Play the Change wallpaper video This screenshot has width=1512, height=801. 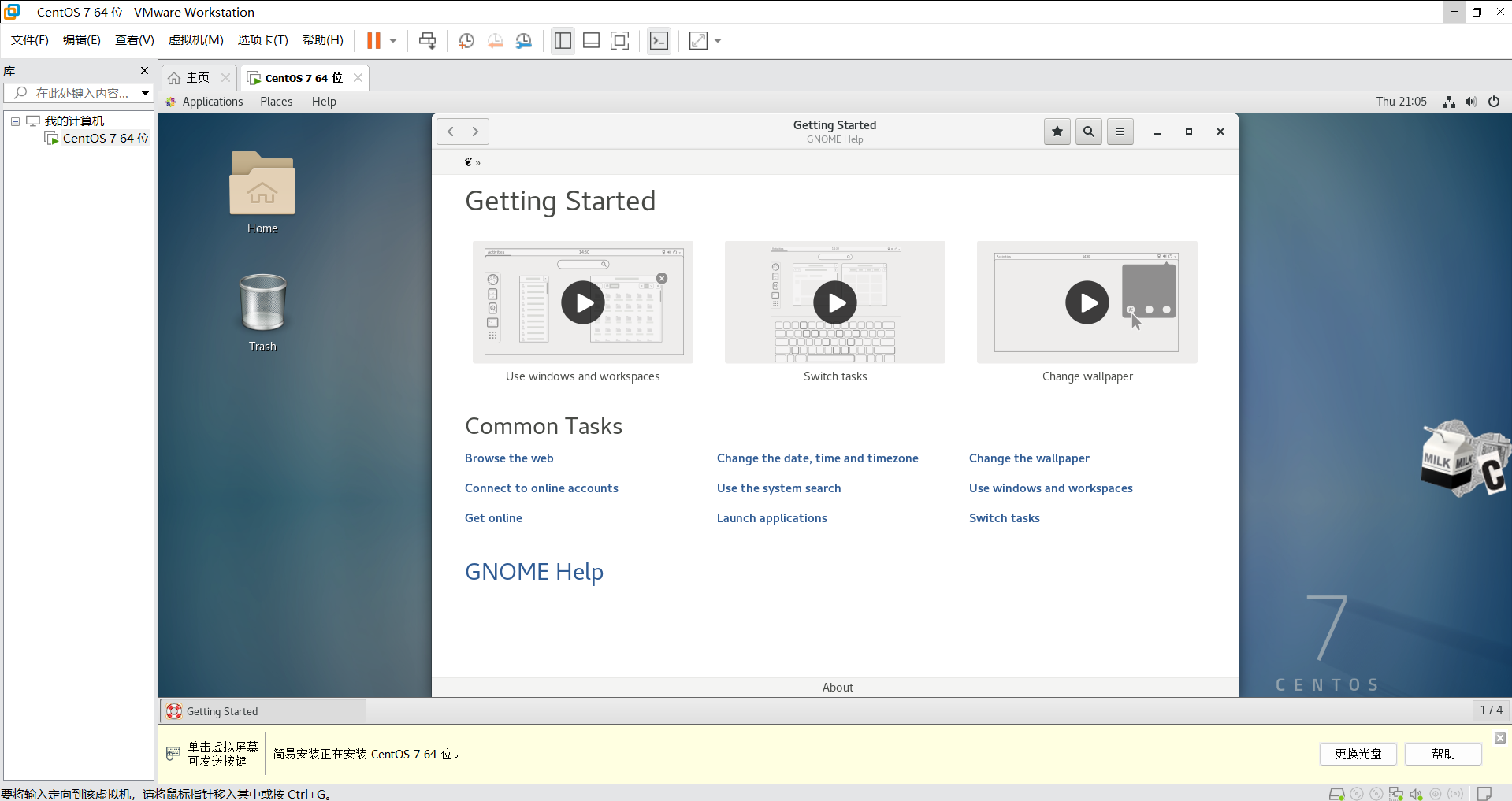click(x=1087, y=302)
